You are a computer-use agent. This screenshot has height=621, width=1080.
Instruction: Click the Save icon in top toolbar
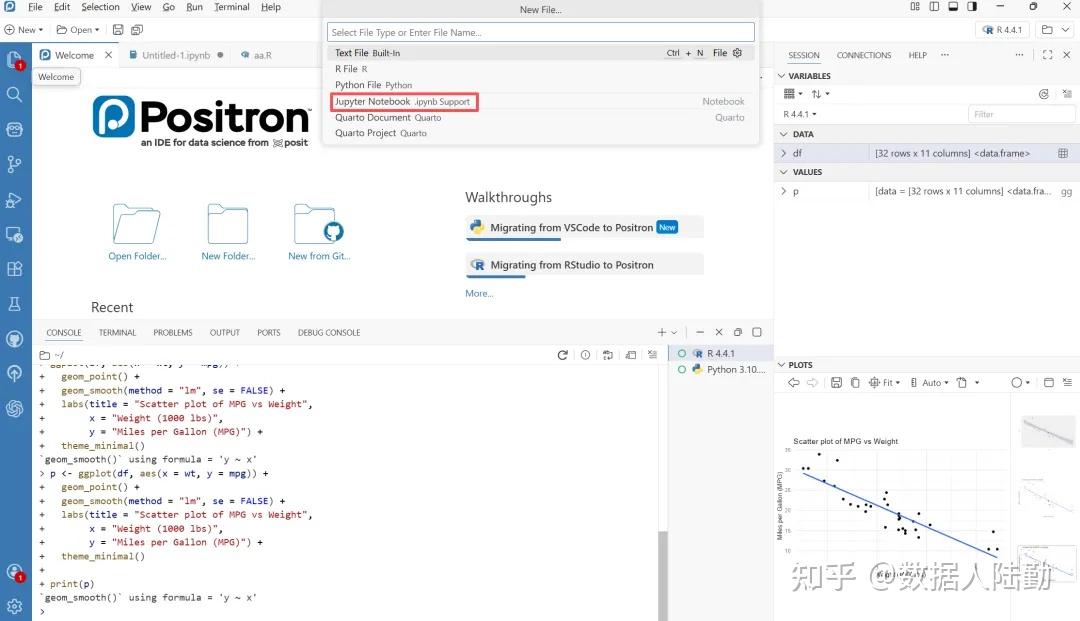(x=118, y=30)
